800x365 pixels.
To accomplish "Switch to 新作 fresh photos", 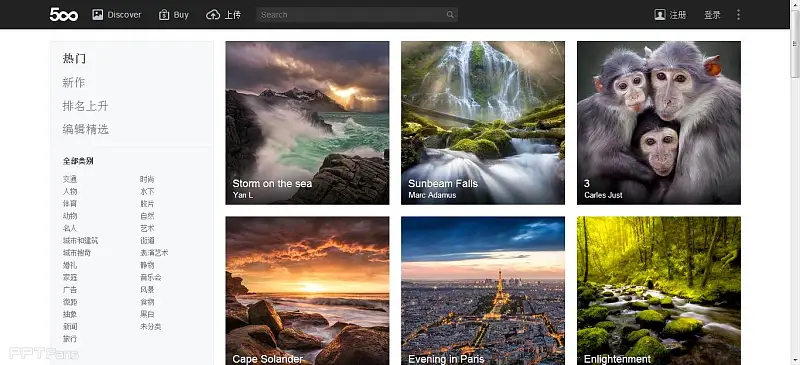I will (x=74, y=82).
